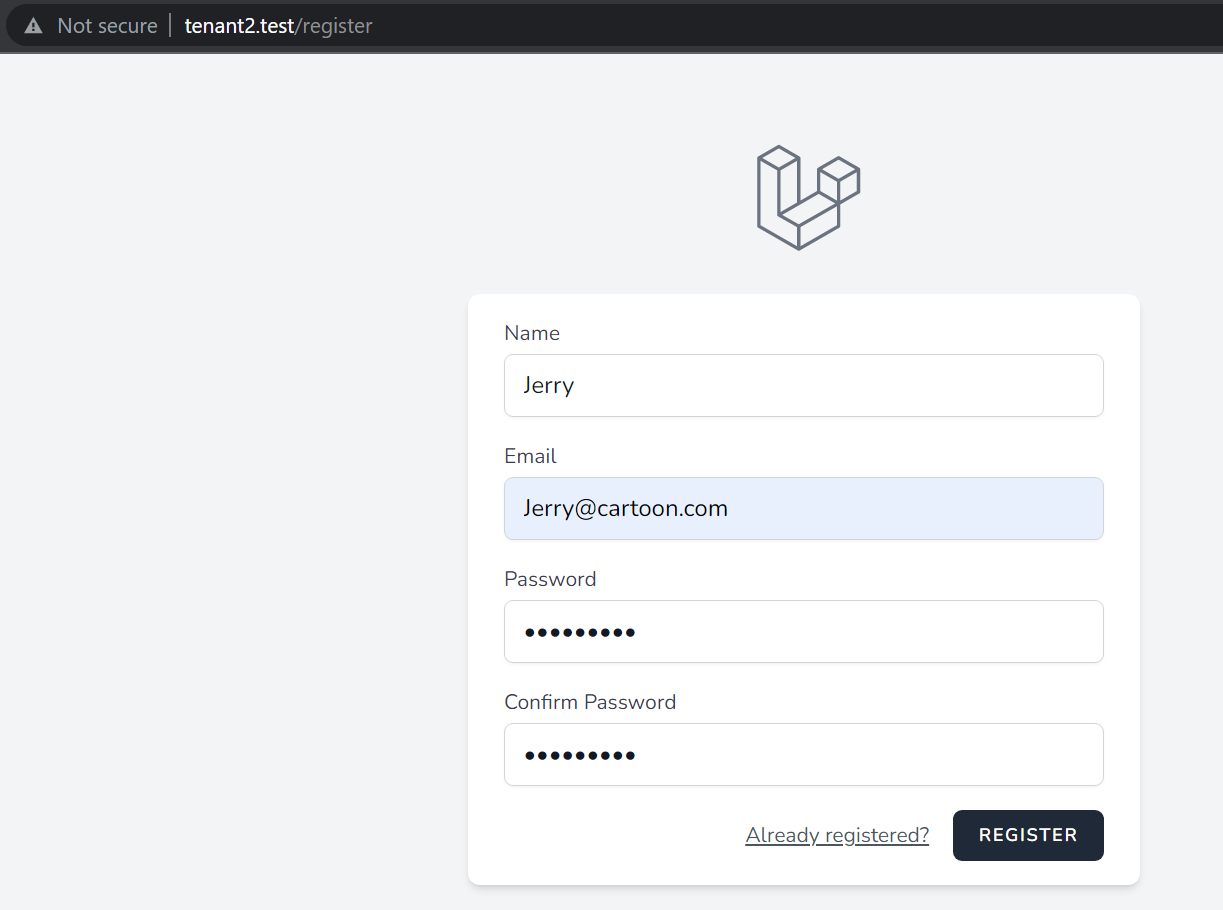This screenshot has height=910, width=1223.
Task: Click the Name field label
Action: point(532,333)
